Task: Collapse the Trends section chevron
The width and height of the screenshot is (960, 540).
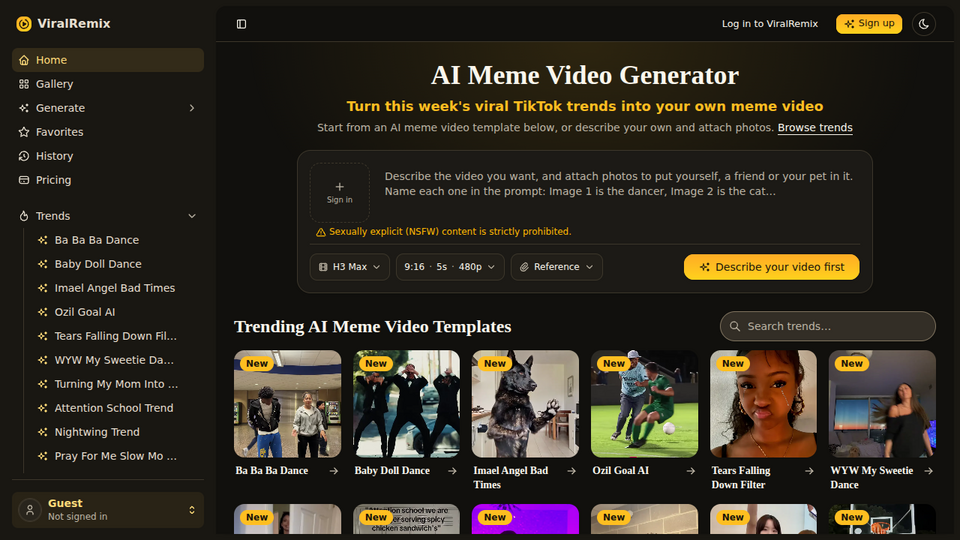Action: pos(192,216)
